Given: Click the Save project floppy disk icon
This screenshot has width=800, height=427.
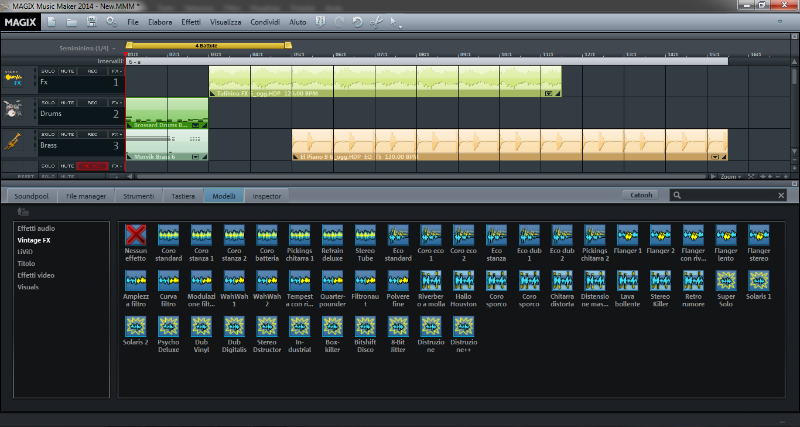Looking at the screenshot, I should pyautogui.click(x=93, y=21).
